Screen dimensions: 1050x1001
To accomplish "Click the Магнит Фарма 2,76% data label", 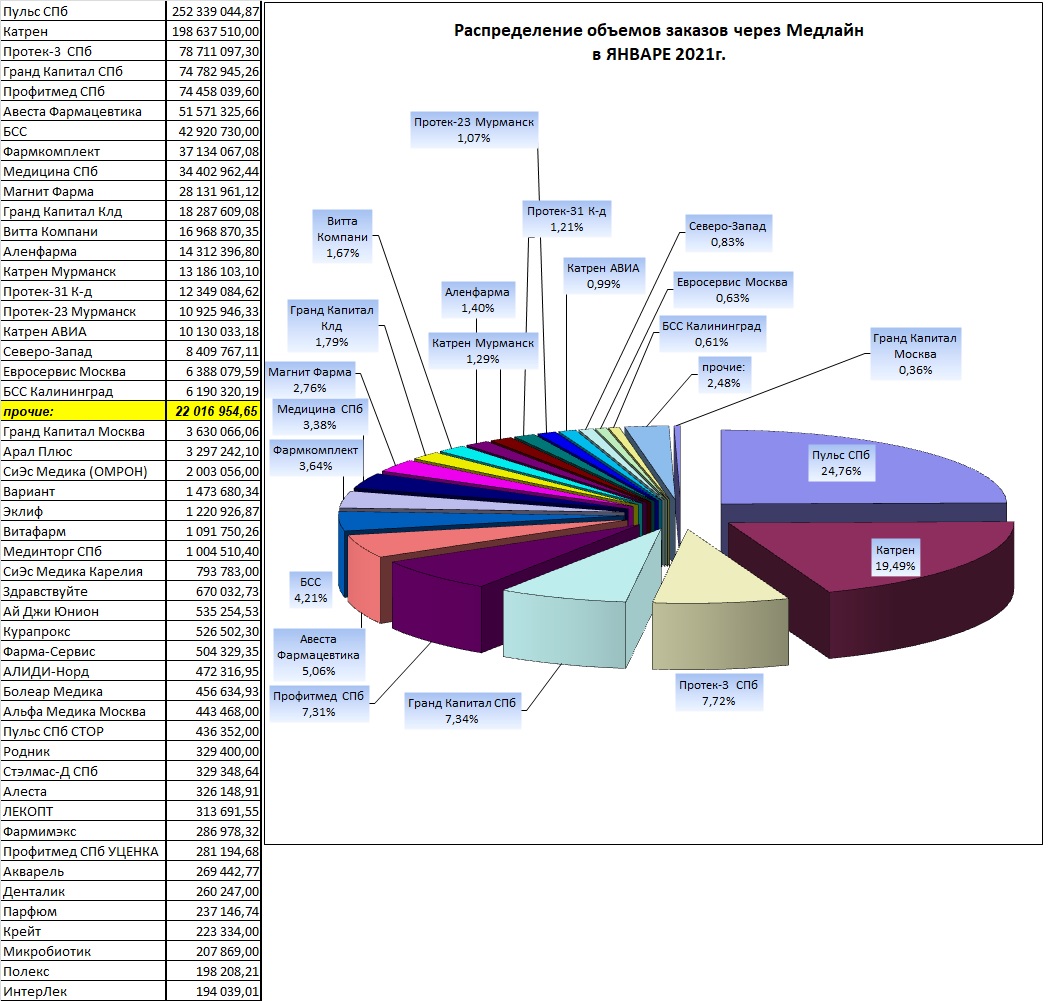I will [310, 380].
